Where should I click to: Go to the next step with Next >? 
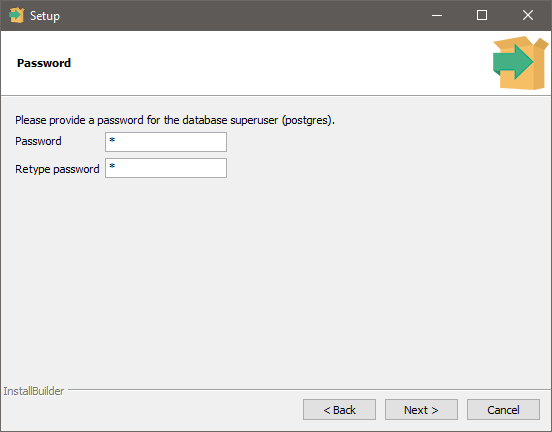tap(421, 409)
